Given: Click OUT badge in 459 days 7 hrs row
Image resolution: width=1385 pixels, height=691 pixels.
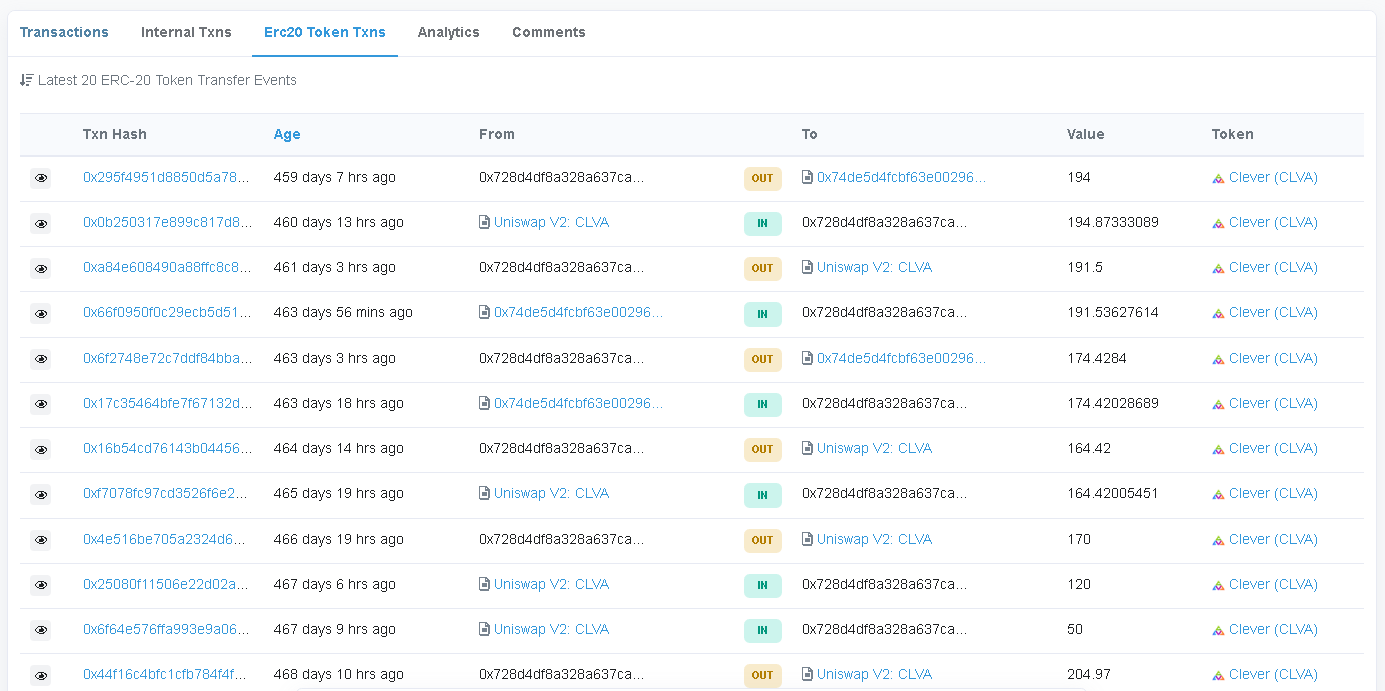Looking at the screenshot, I should tap(762, 178).
